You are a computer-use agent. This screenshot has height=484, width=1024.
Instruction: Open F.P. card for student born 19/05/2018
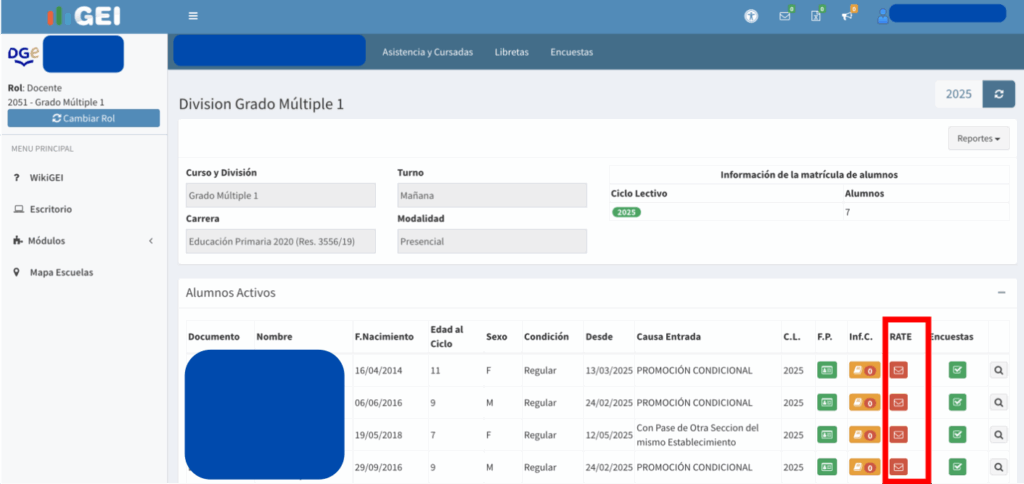[x=827, y=434]
